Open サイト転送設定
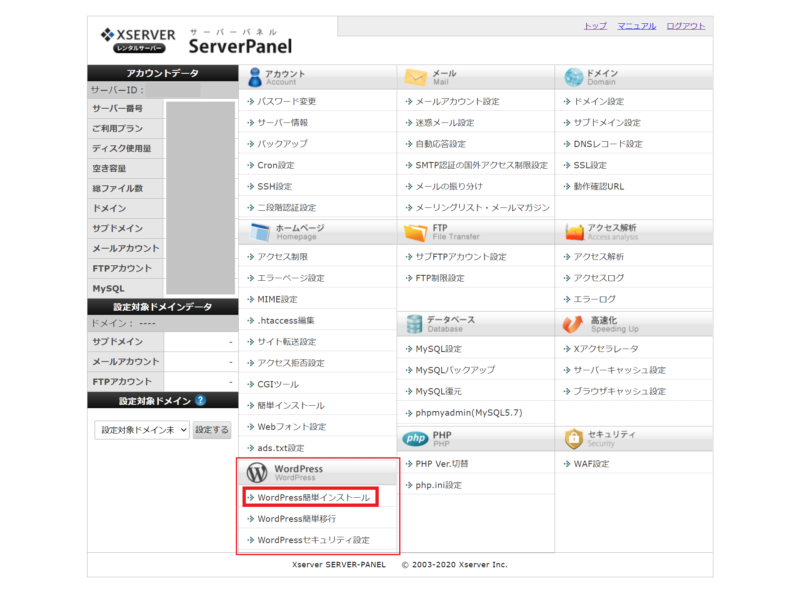800x596 pixels. (x=286, y=342)
